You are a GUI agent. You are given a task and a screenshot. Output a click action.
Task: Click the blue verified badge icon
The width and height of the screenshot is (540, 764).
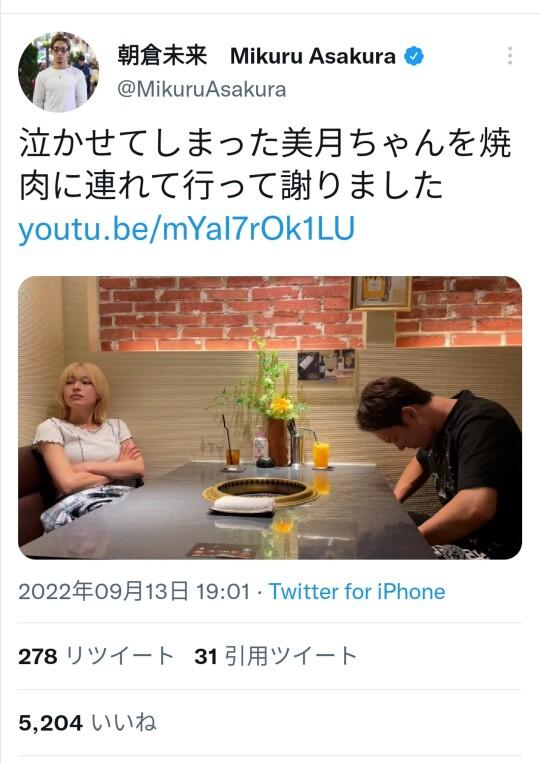coord(414,56)
